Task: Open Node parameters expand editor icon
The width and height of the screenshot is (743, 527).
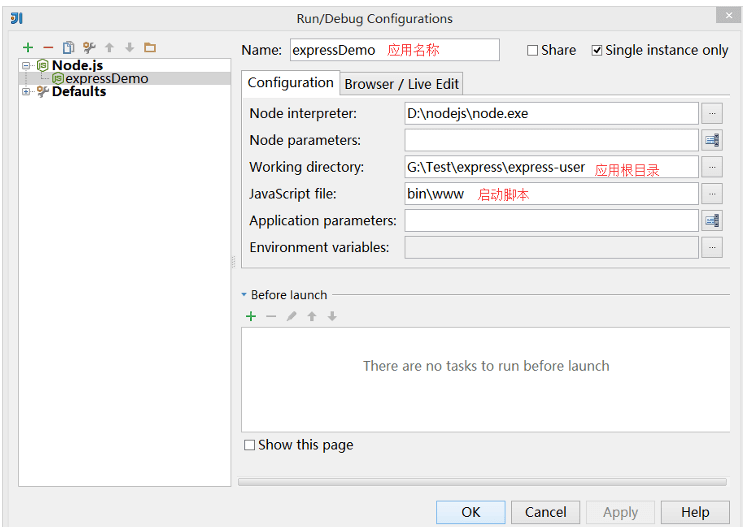Action: pyautogui.click(x=711, y=140)
